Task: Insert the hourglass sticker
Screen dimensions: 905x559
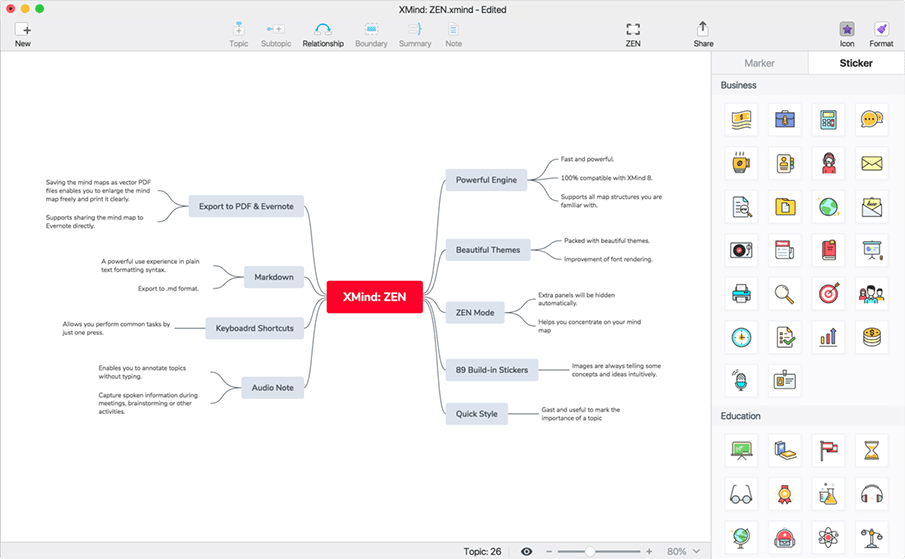Action: (872, 450)
